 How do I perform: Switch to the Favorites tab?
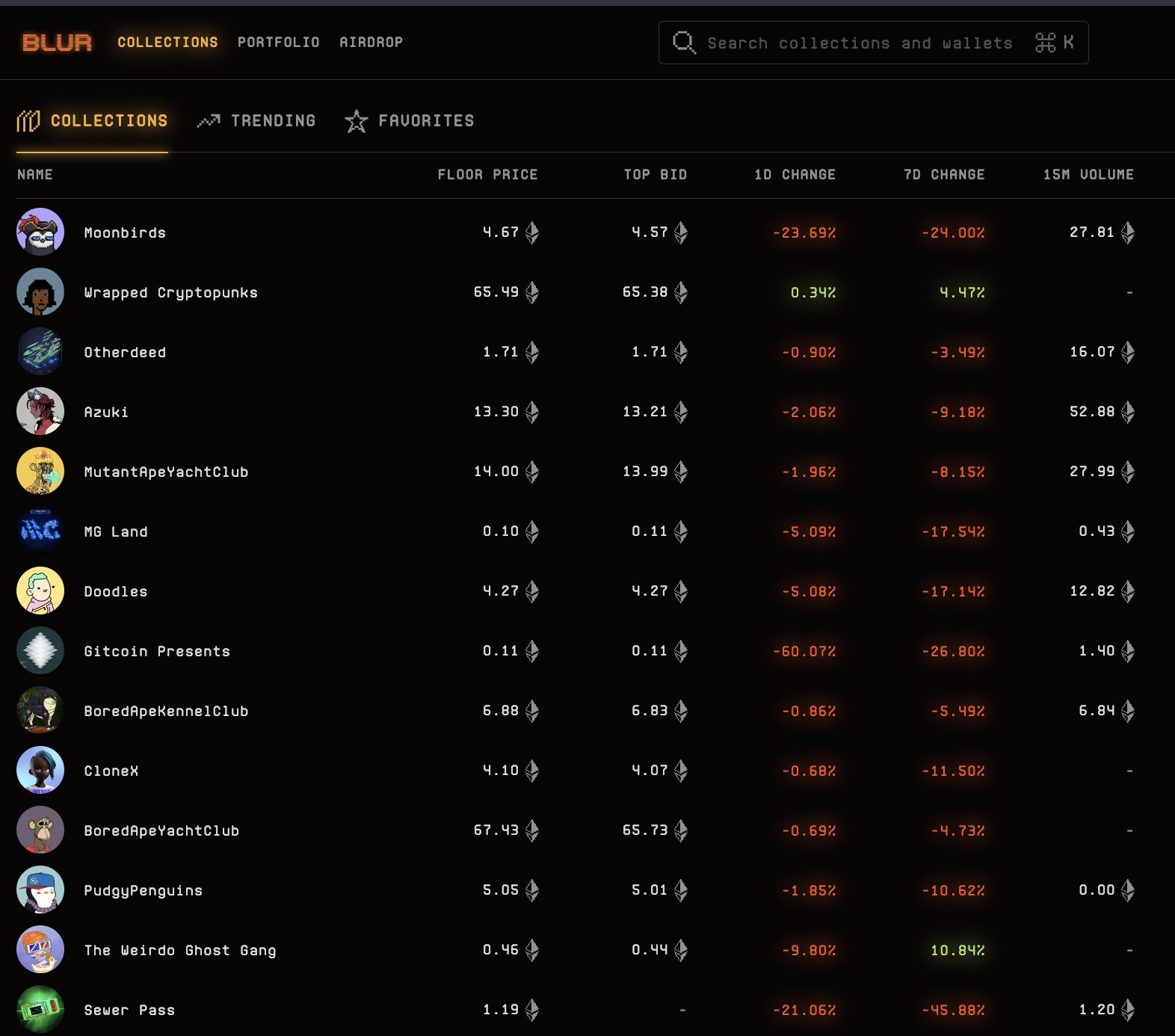(409, 121)
